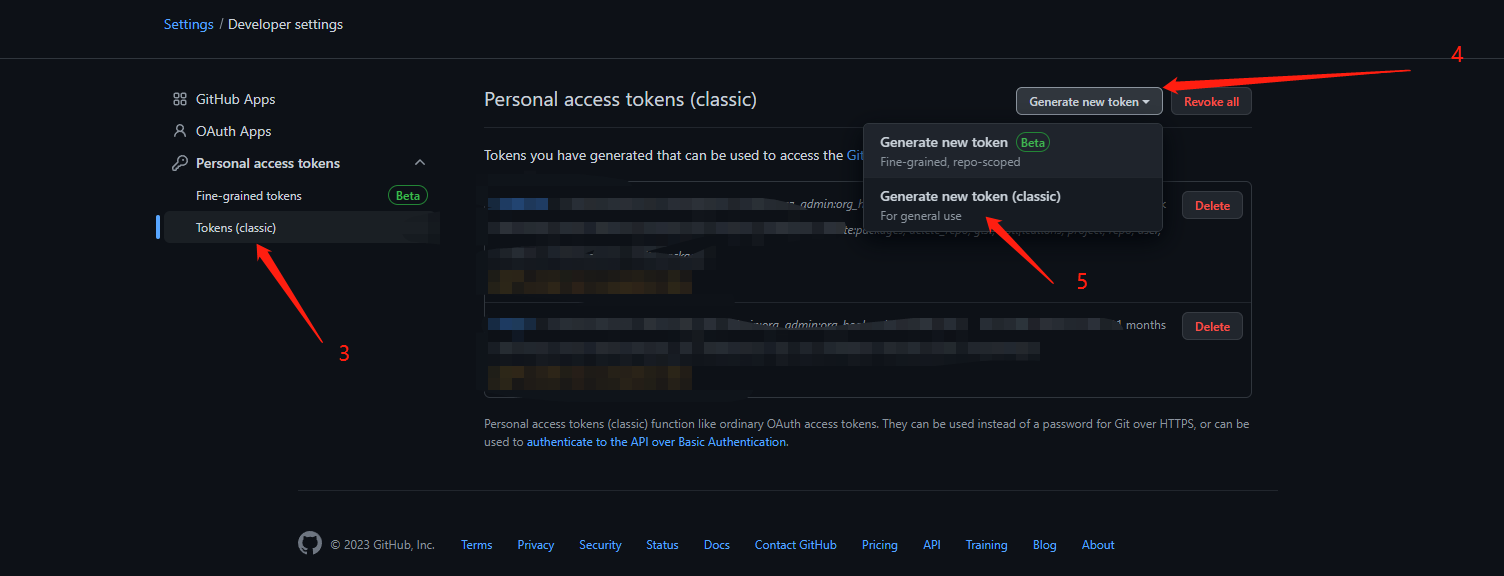
Task: Choose fine-grained Generate new token Beta option
Action: [944, 143]
